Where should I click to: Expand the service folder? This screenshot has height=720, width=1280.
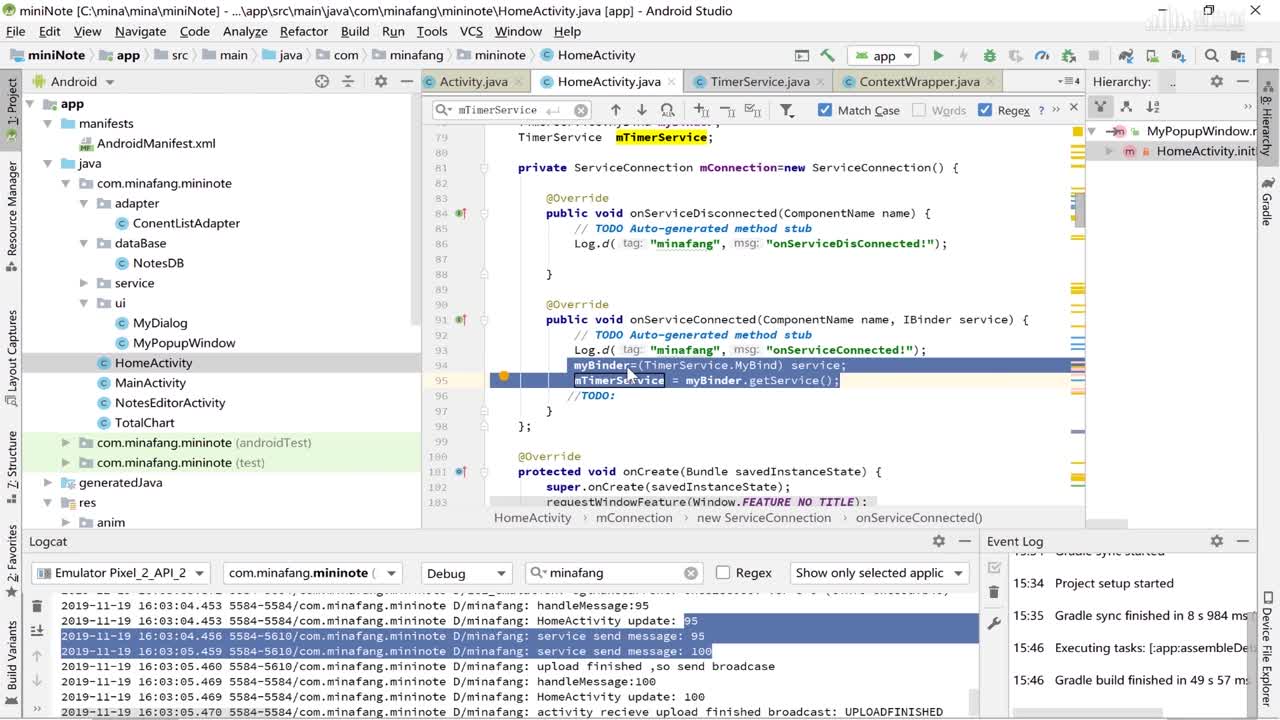coord(84,283)
